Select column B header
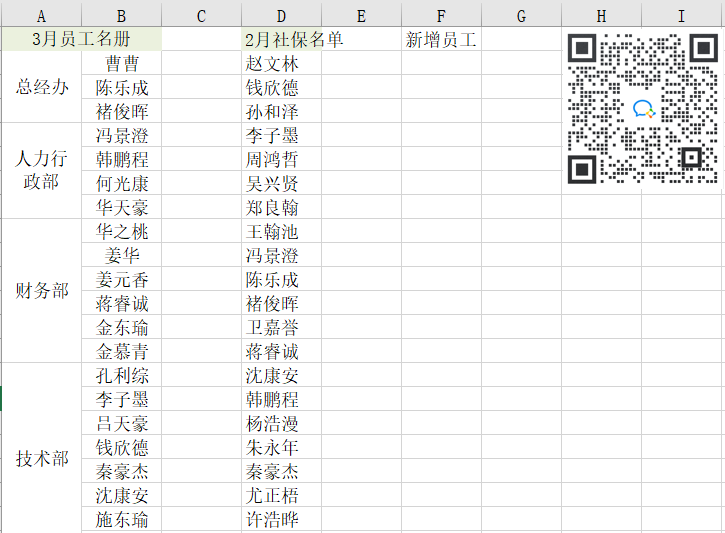The width and height of the screenshot is (725, 533). (x=121, y=16)
